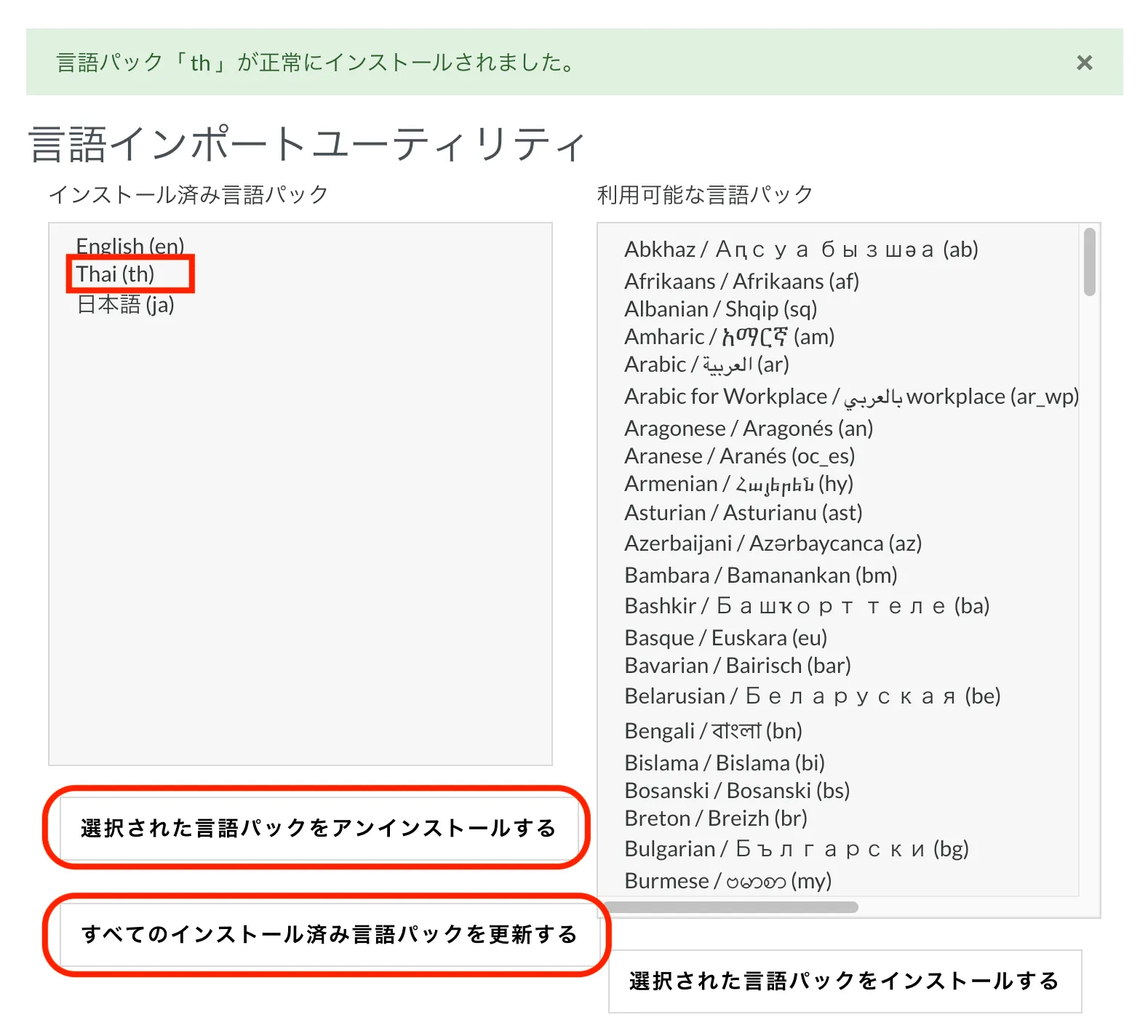Click the horizontal scrollbar of available packs
This screenshot has width=1148, height=1036.
[x=731, y=907]
